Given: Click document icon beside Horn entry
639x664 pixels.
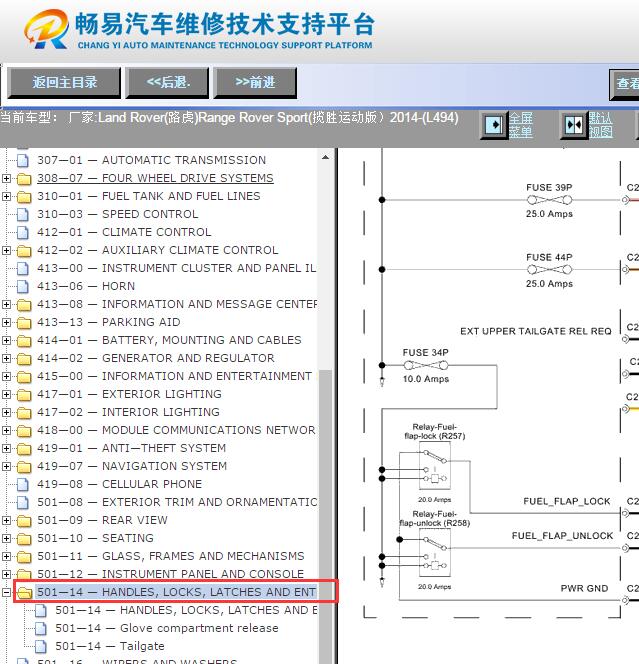Looking at the screenshot, I should [x=24, y=287].
